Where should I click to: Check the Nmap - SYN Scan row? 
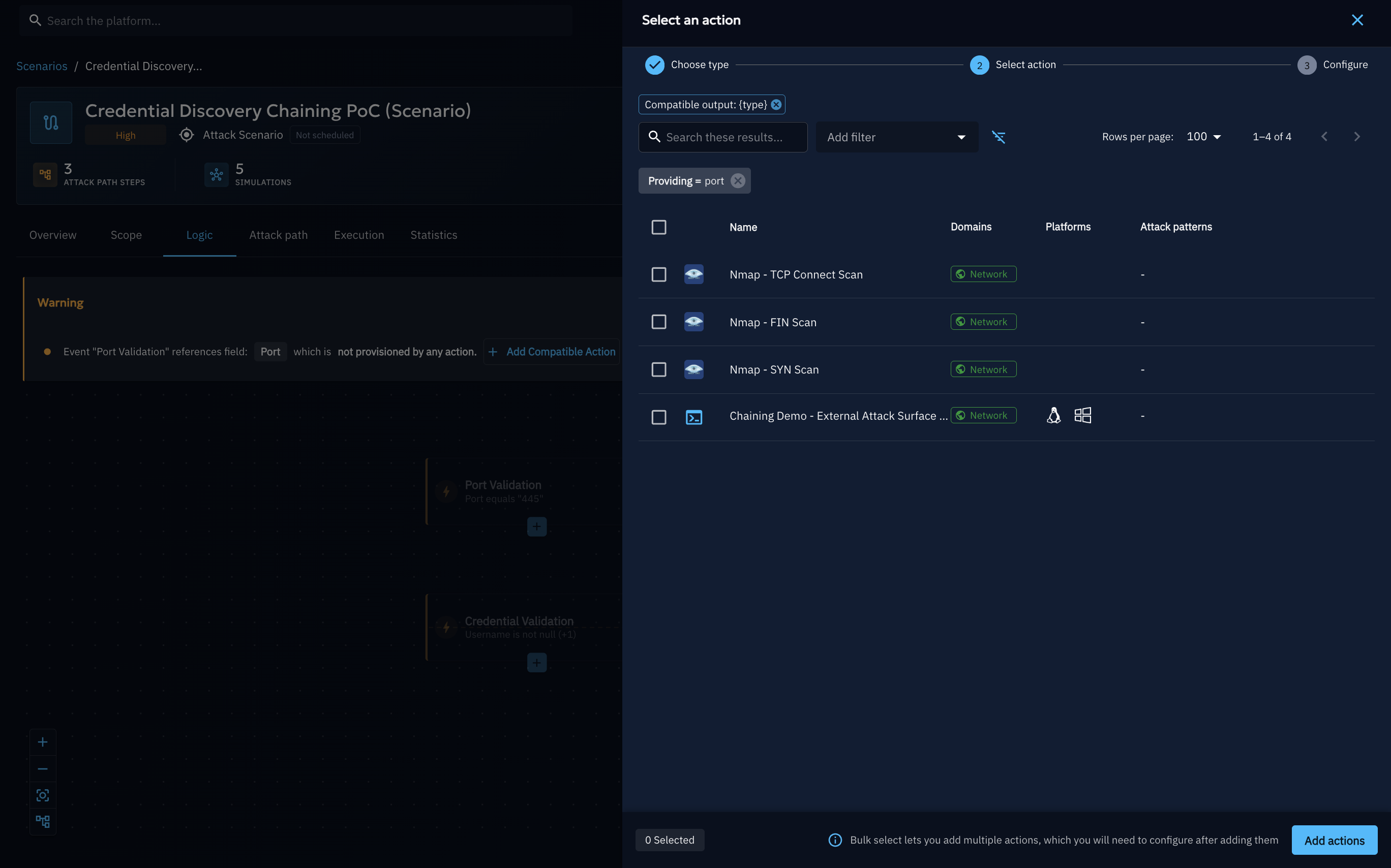pyautogui.click(x=659, y=369)
